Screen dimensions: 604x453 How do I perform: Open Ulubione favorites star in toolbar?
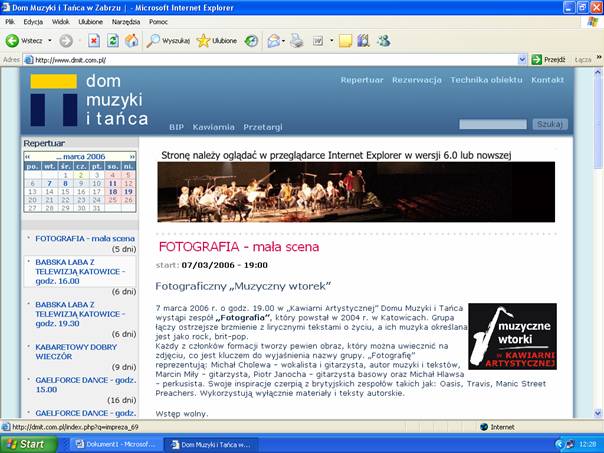point(204,41)
